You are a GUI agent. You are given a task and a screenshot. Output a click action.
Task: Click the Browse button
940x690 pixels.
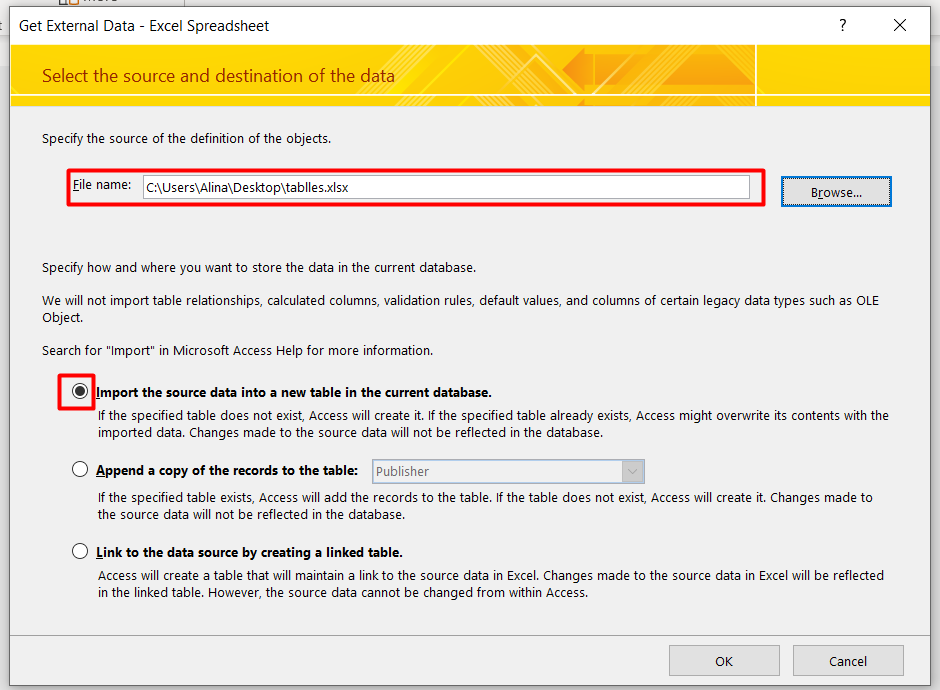[x=835, y=191]
